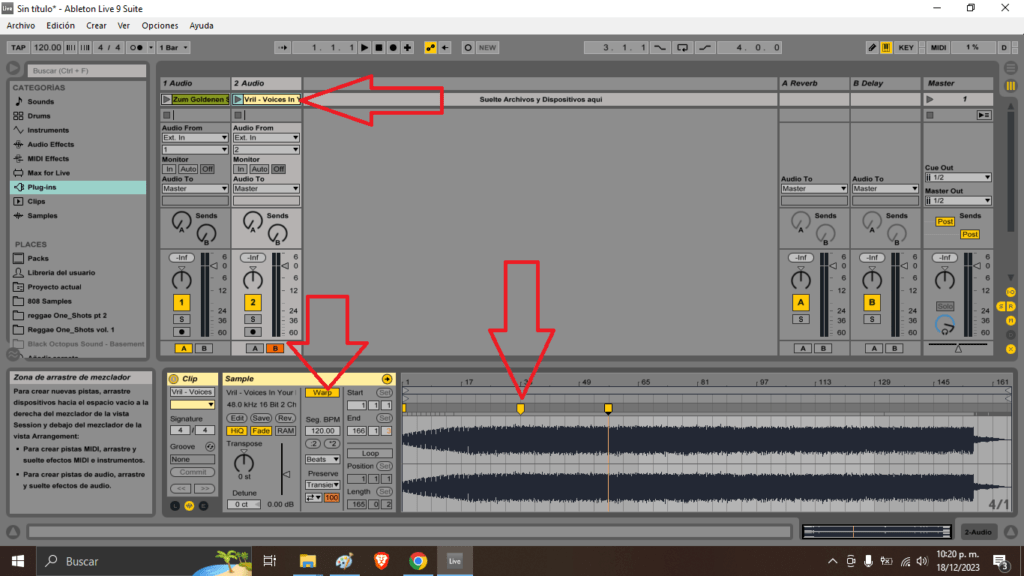Screen dimensions: 1024x576
Task: Click the round arrow icon in the Sample title bar
Action: pyautogui.click(x=387, y=379)
